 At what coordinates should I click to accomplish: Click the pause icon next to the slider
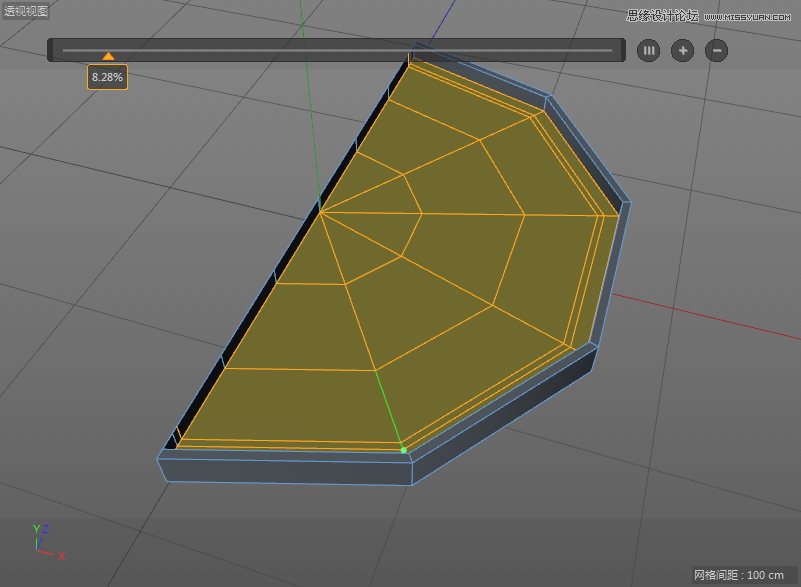click(x=648, y=50)
